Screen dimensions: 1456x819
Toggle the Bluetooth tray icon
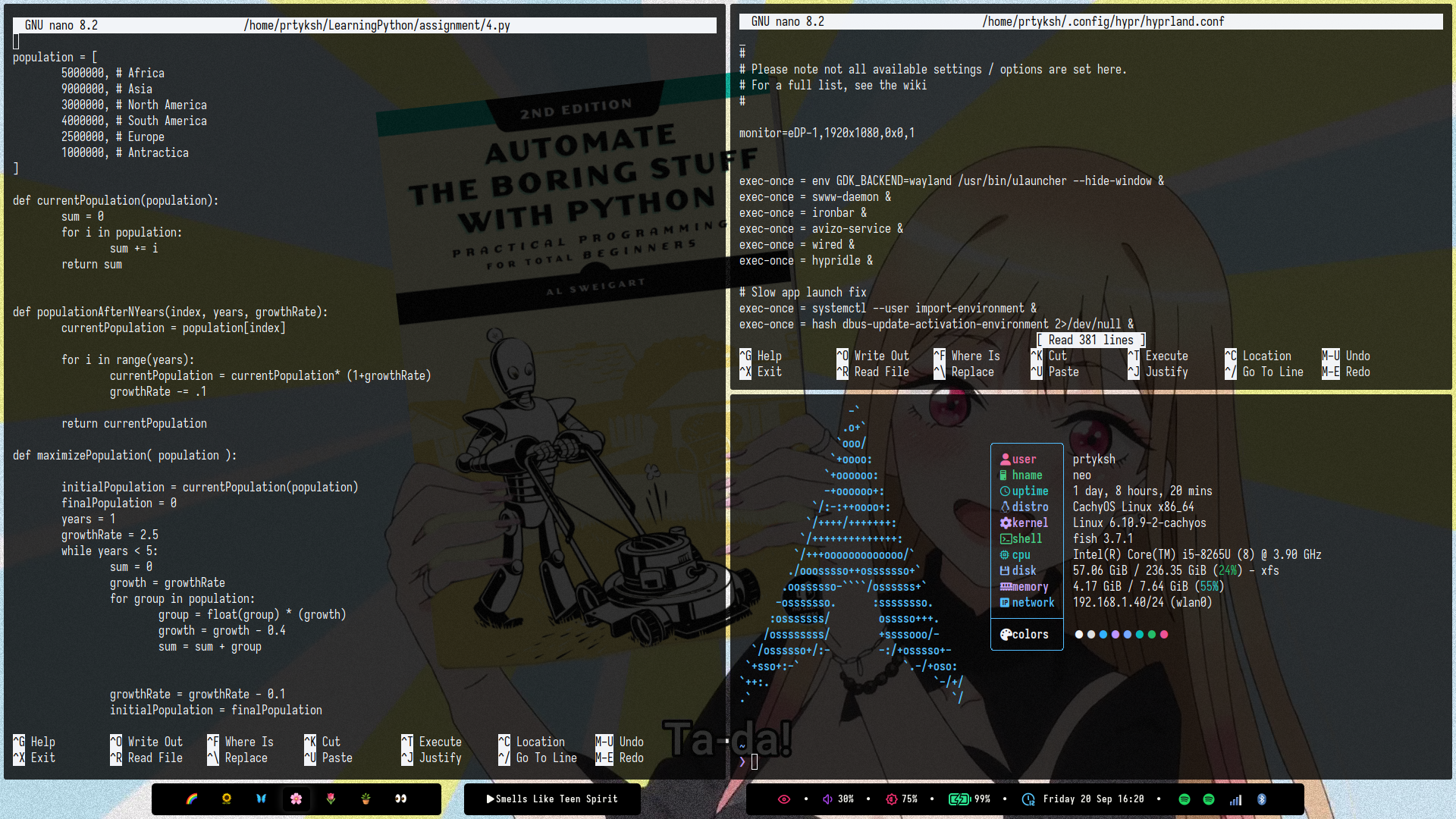coord(1262,799)
